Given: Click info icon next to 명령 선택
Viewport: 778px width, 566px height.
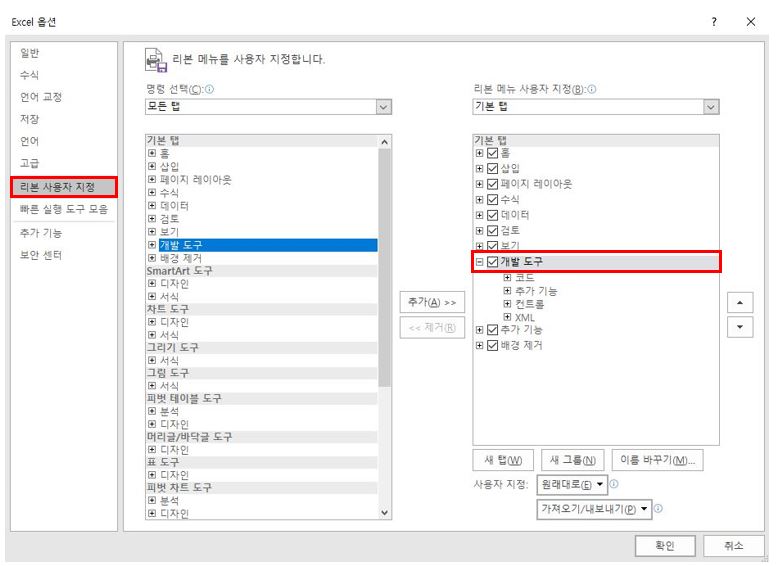Looking at the screenshot, I should point(209,89).
